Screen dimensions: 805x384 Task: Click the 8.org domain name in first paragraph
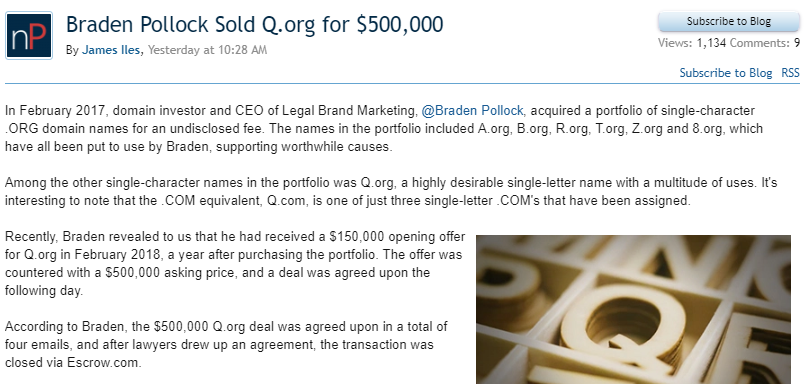[705, 128]
